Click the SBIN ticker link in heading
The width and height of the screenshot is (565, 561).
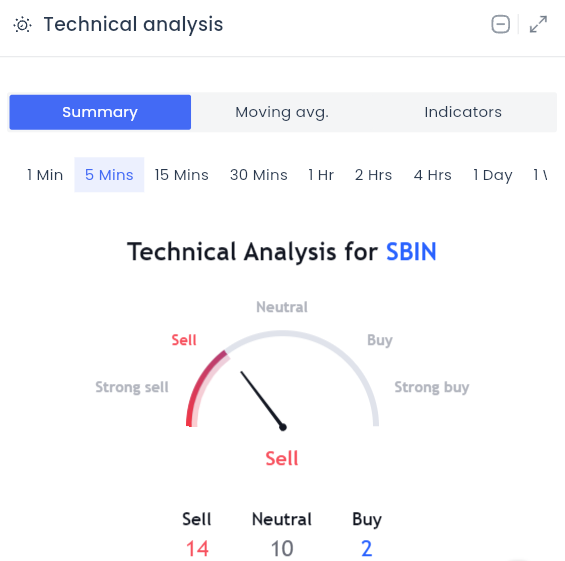tap(411, 251)
